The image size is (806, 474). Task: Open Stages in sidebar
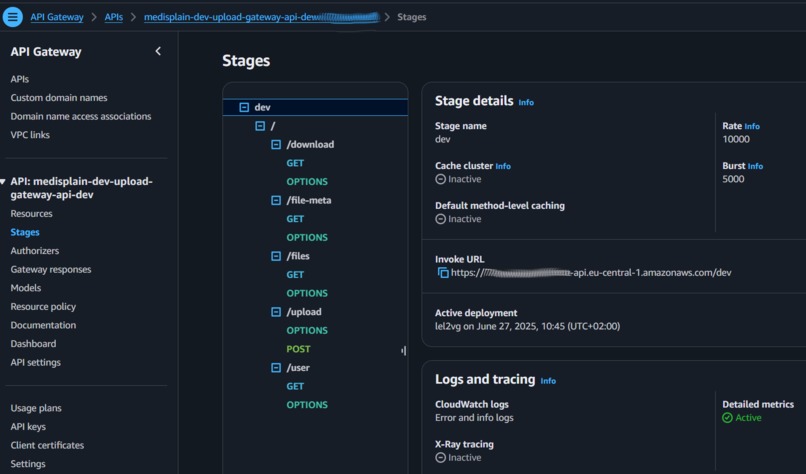(x=25, y=232)
